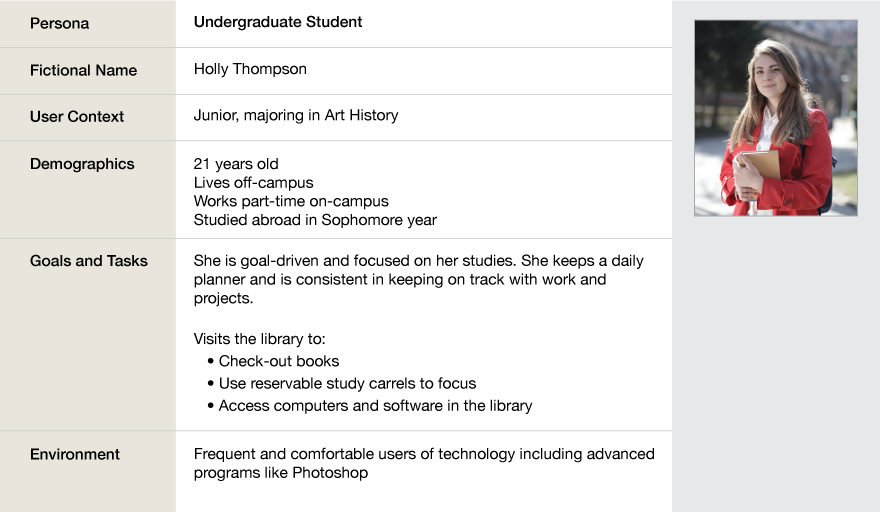This screenshot has height=512, width=880.
Task: Click the Visits the library to: line
Action: (x=259, y=339)
